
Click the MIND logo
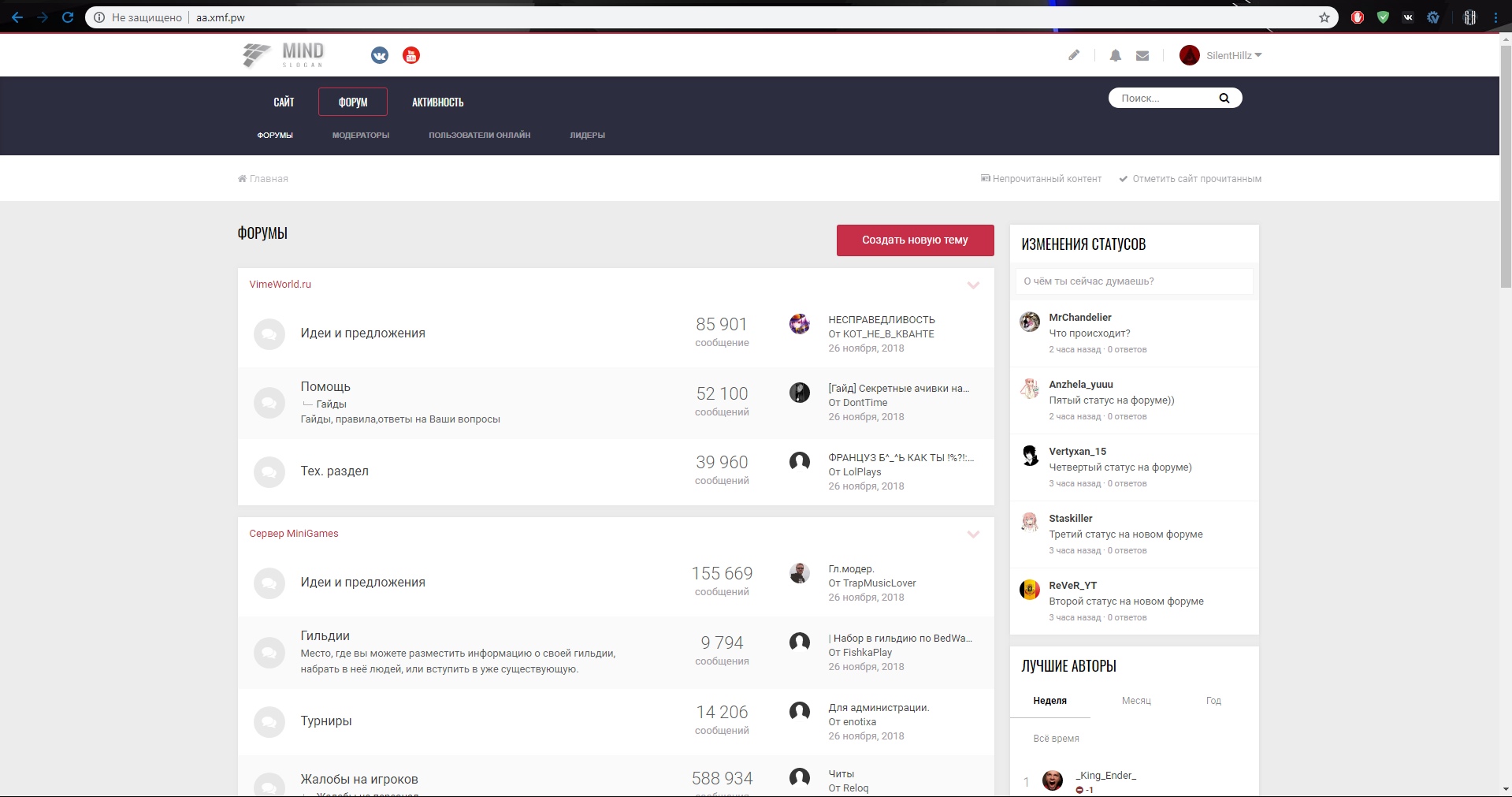284,55
